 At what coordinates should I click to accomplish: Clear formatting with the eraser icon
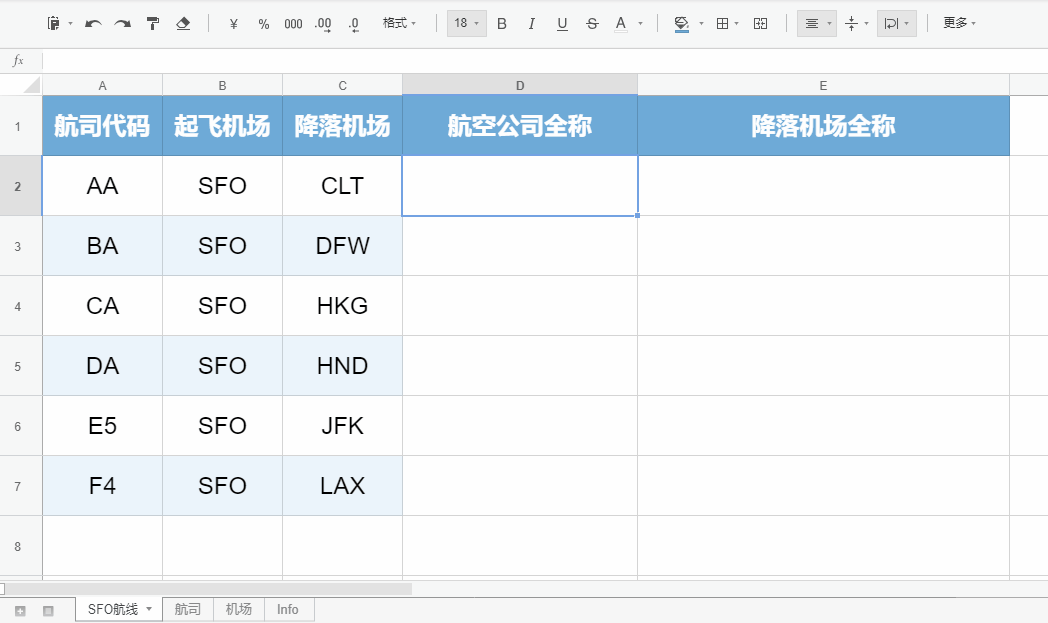pyautogui.click(x=183, y=22)
